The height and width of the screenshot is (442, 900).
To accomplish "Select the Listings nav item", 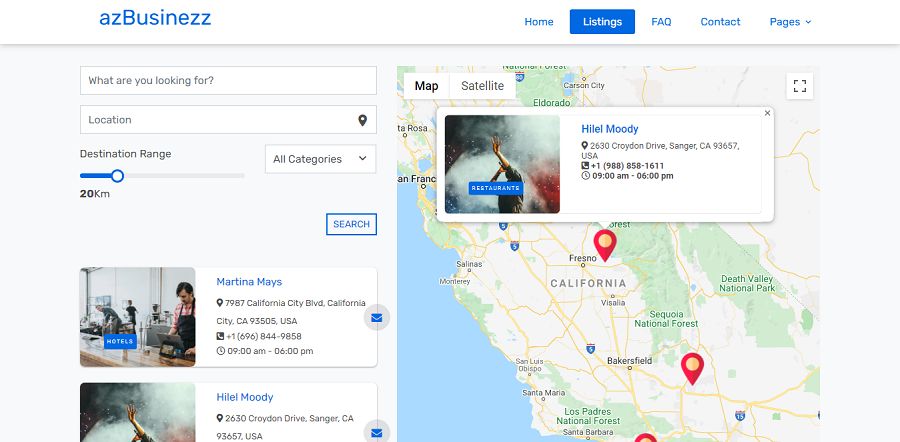I will (602, 22).
